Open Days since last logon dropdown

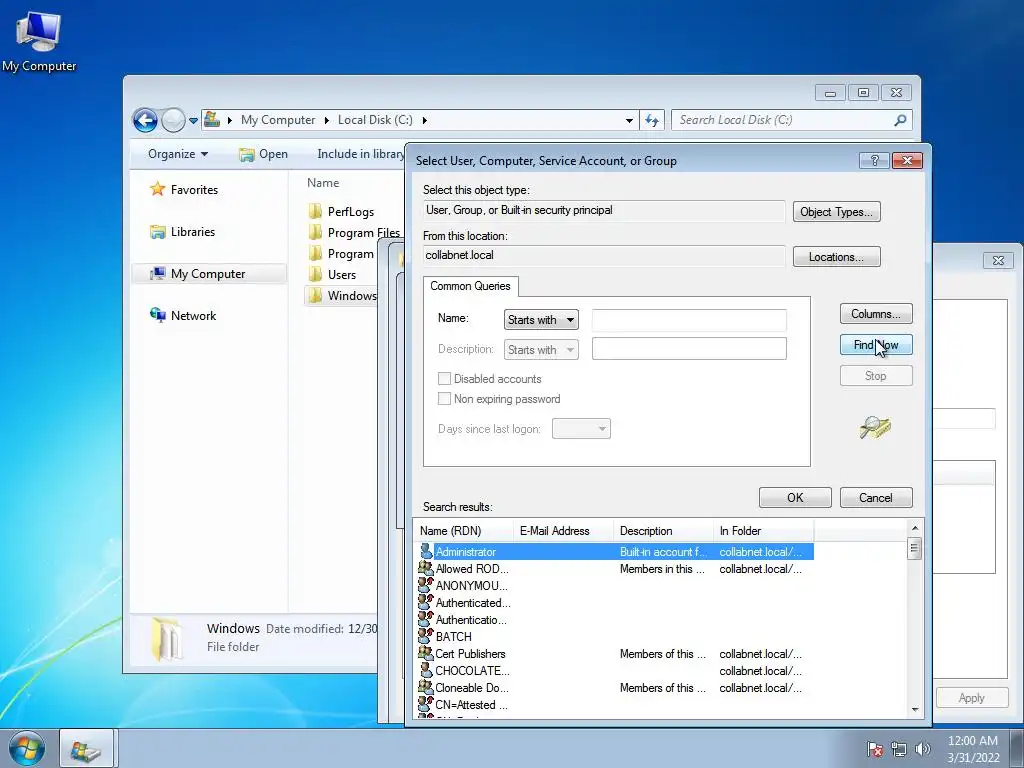point(581,428)
